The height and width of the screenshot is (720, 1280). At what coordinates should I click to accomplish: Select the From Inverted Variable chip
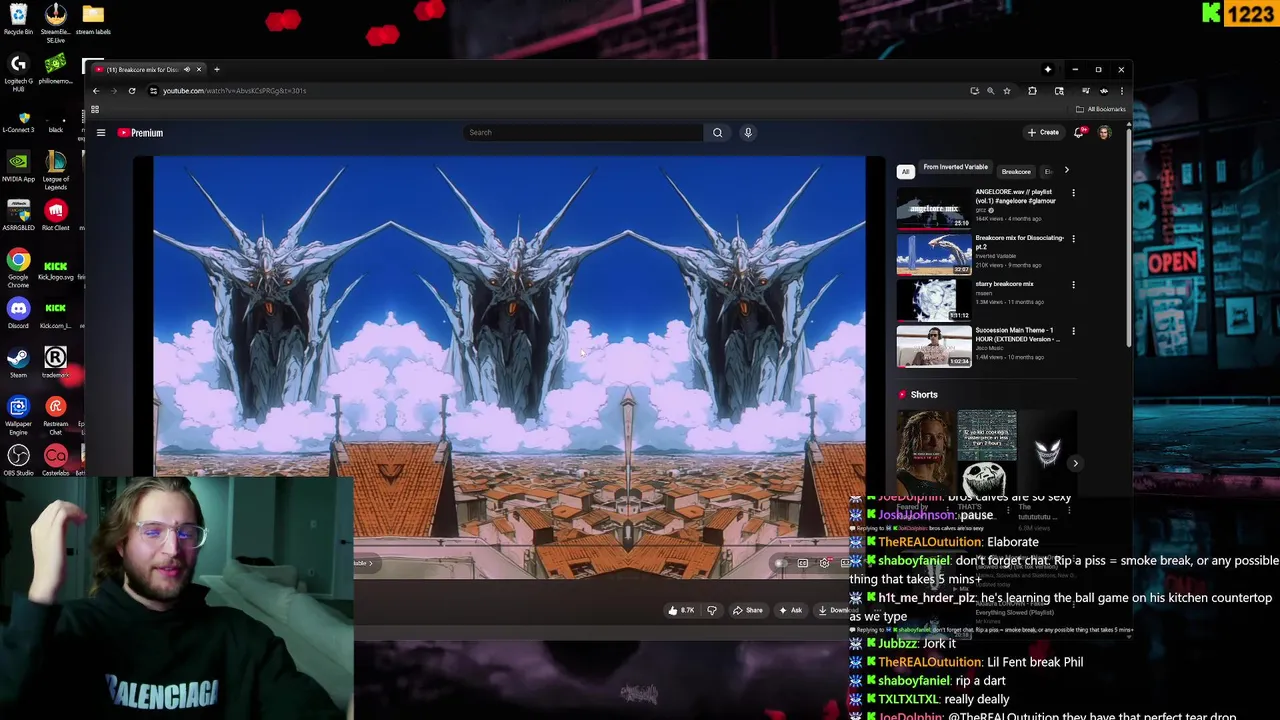(x=955, y=168)
